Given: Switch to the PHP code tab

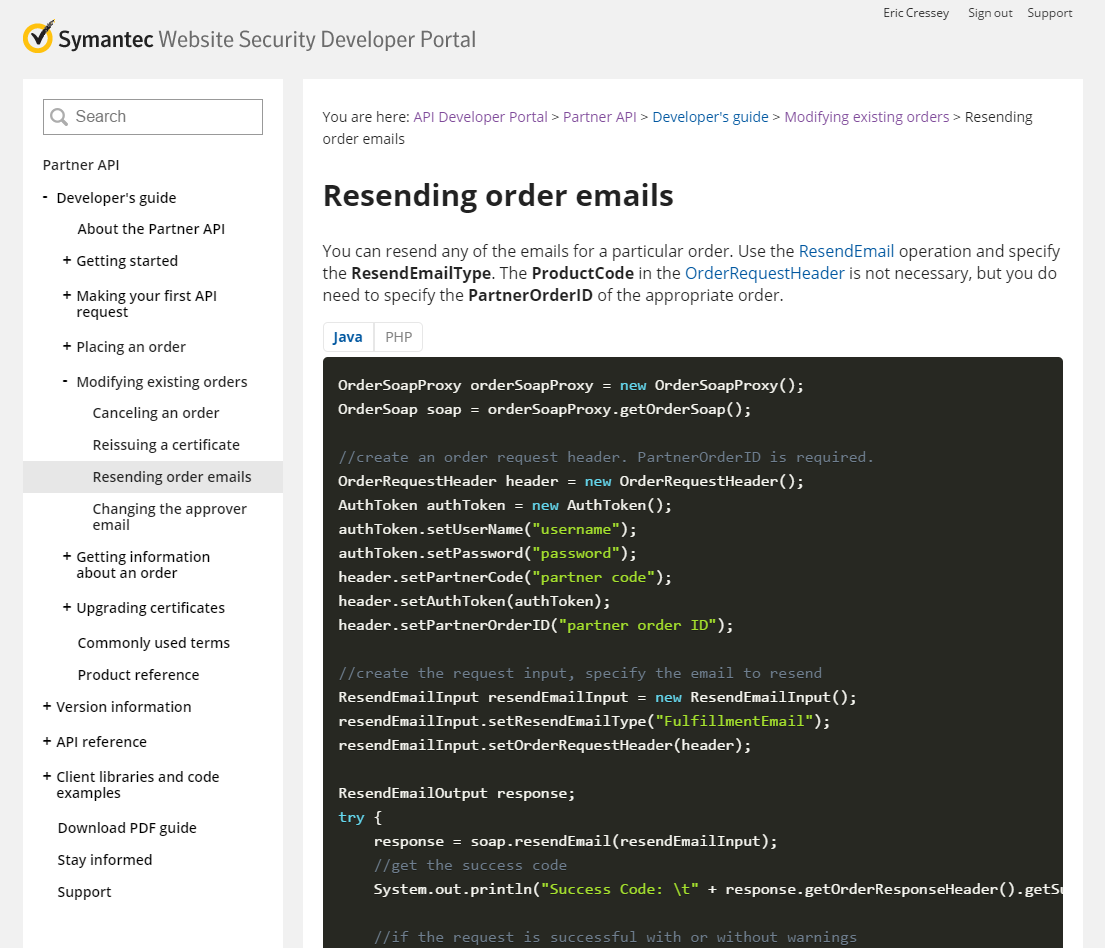Looking at the screenshot, I should click(x=399, y=337).
